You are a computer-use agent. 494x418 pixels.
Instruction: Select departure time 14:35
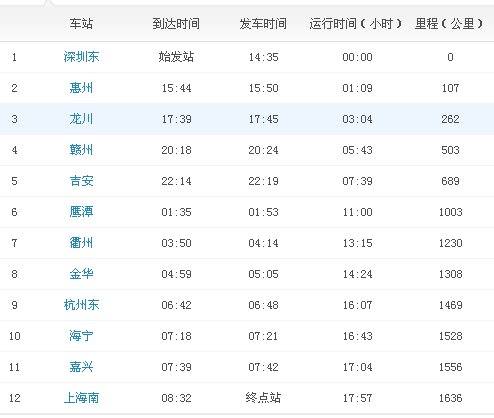tap(263, 57)
